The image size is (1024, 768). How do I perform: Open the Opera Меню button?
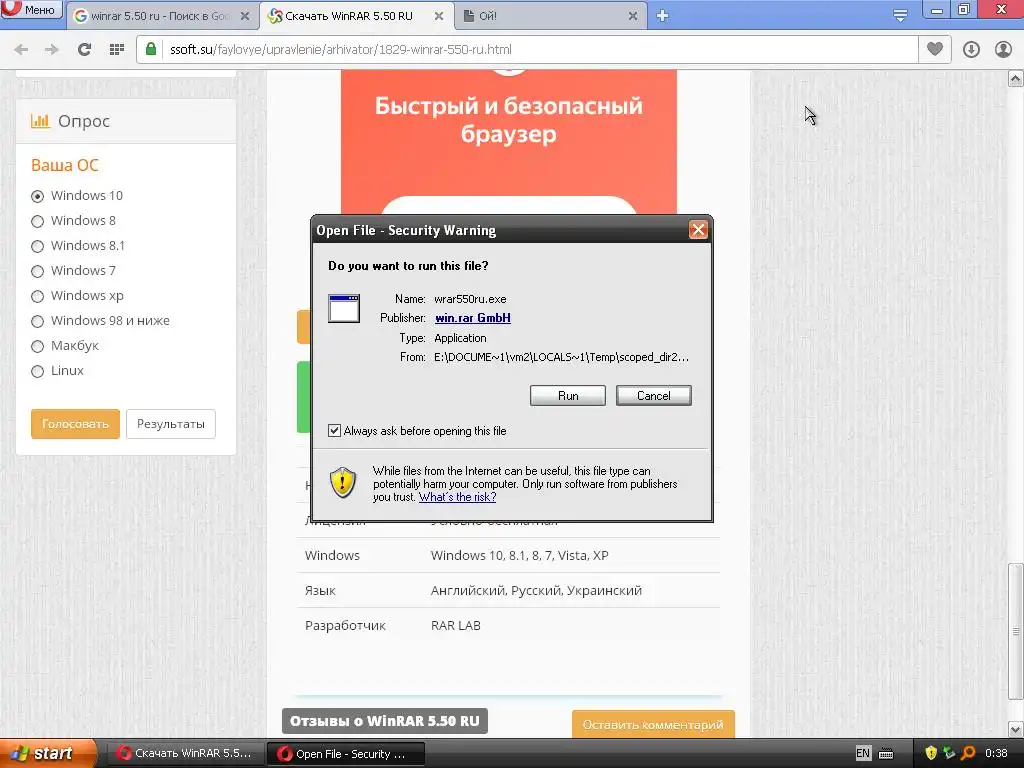[31, 10]
